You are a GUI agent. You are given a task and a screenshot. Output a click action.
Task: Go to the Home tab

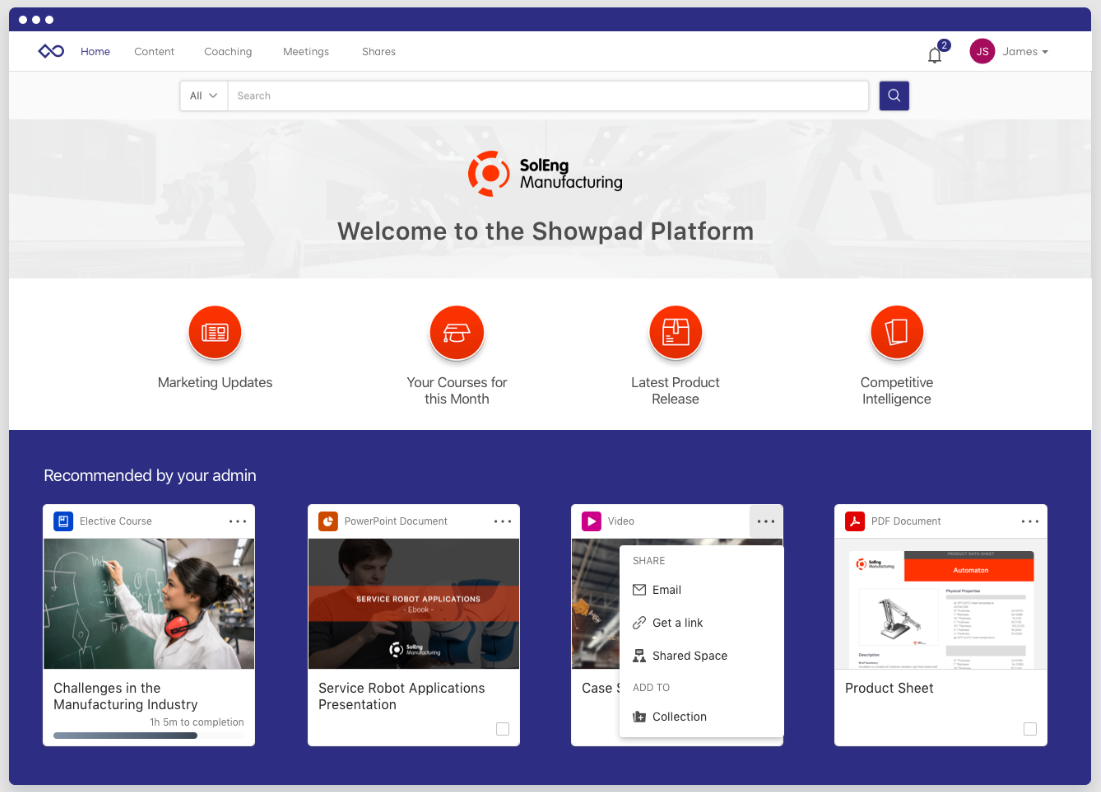click(x=95, y=51)
